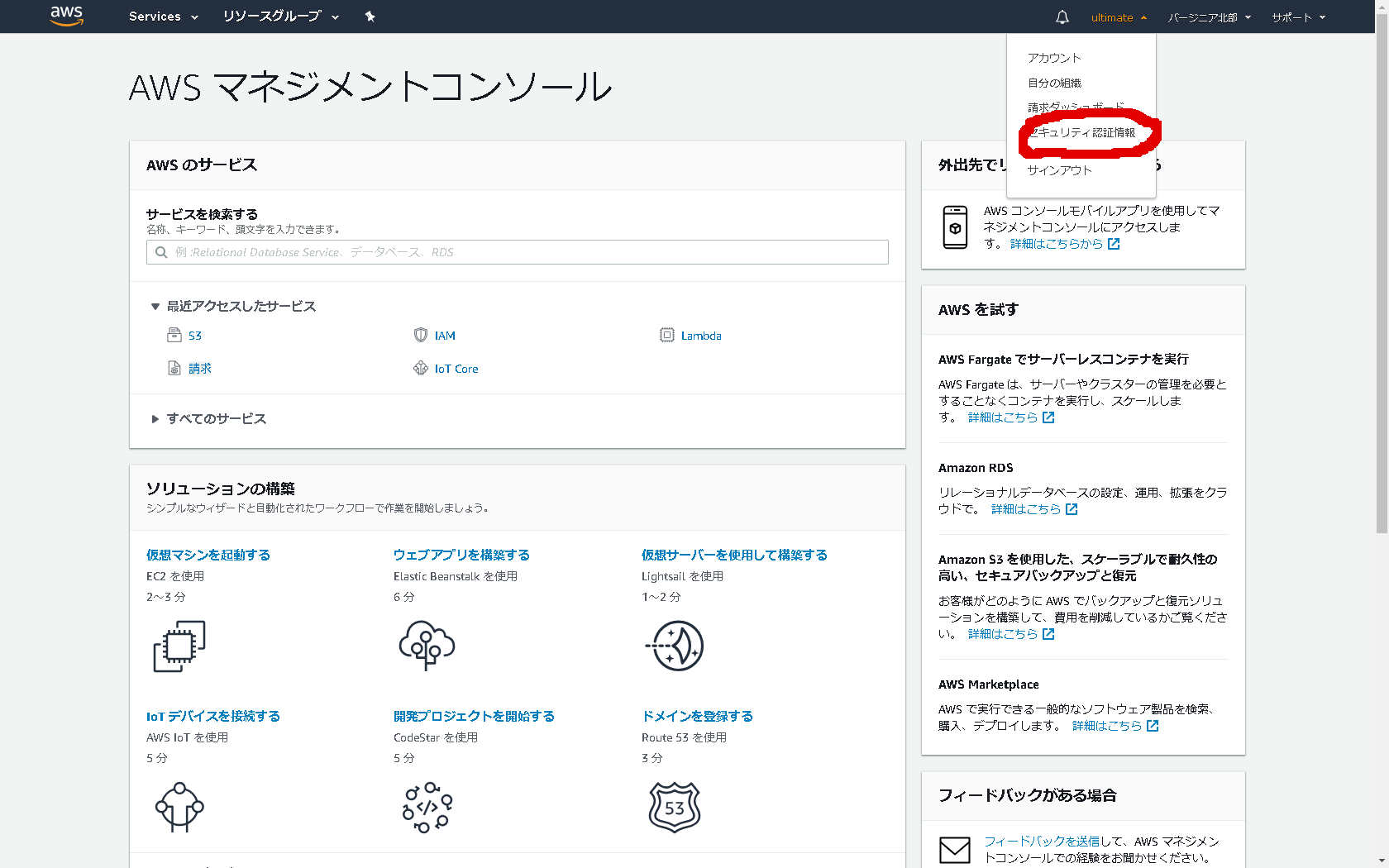1389x868 pixels.
Task: Click IoT デバイスを接続する link
Action: (x=213, y=716)
